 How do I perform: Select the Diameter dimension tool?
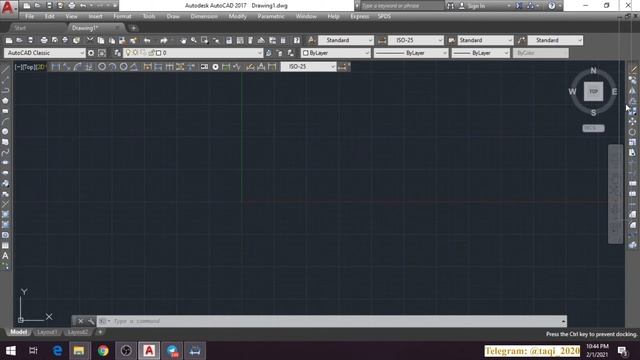123,67
